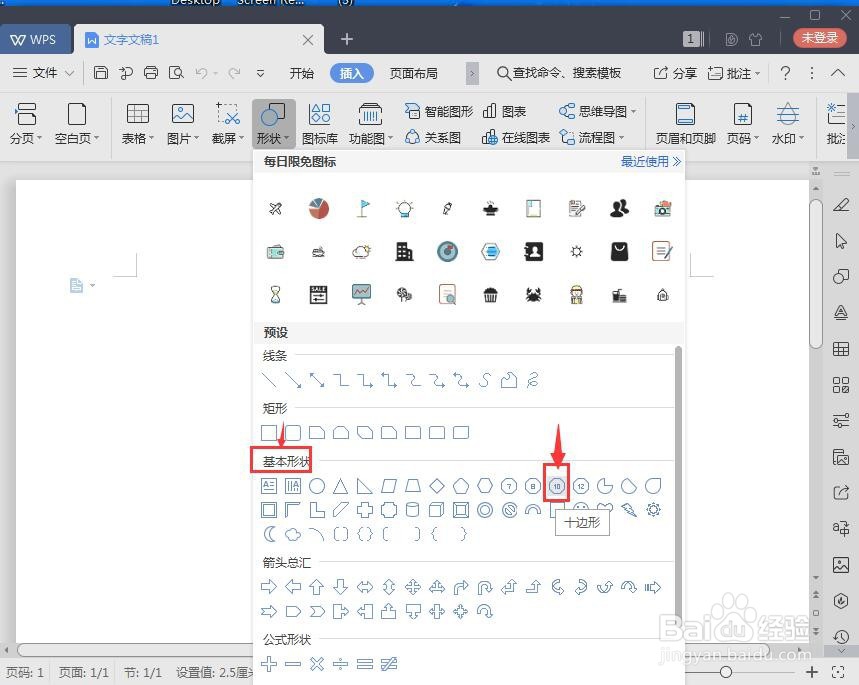Viewport: 859px width, 685px height.
Task: Click the 关系图 relationship diagram button
Action: pos(433,138)
